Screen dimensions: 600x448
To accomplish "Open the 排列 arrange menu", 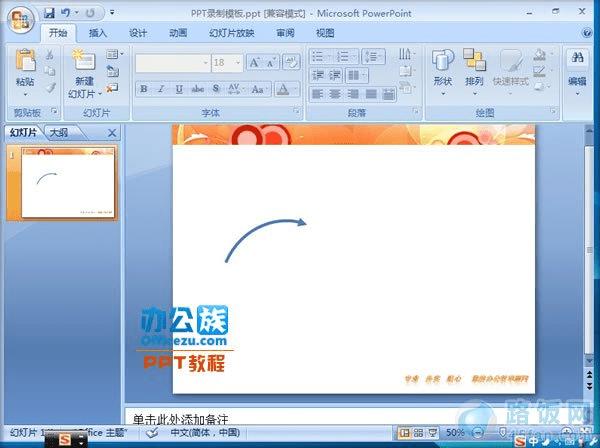I will tap(474, 72).
